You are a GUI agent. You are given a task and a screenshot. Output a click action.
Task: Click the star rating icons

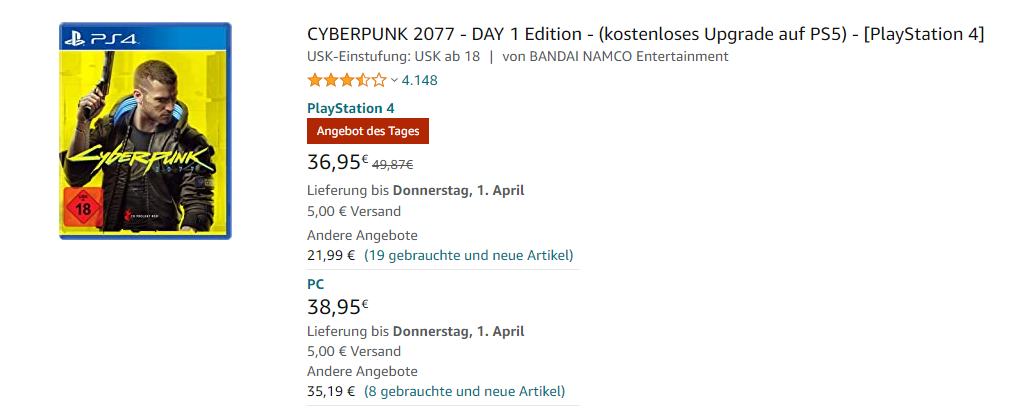point(346,80)
